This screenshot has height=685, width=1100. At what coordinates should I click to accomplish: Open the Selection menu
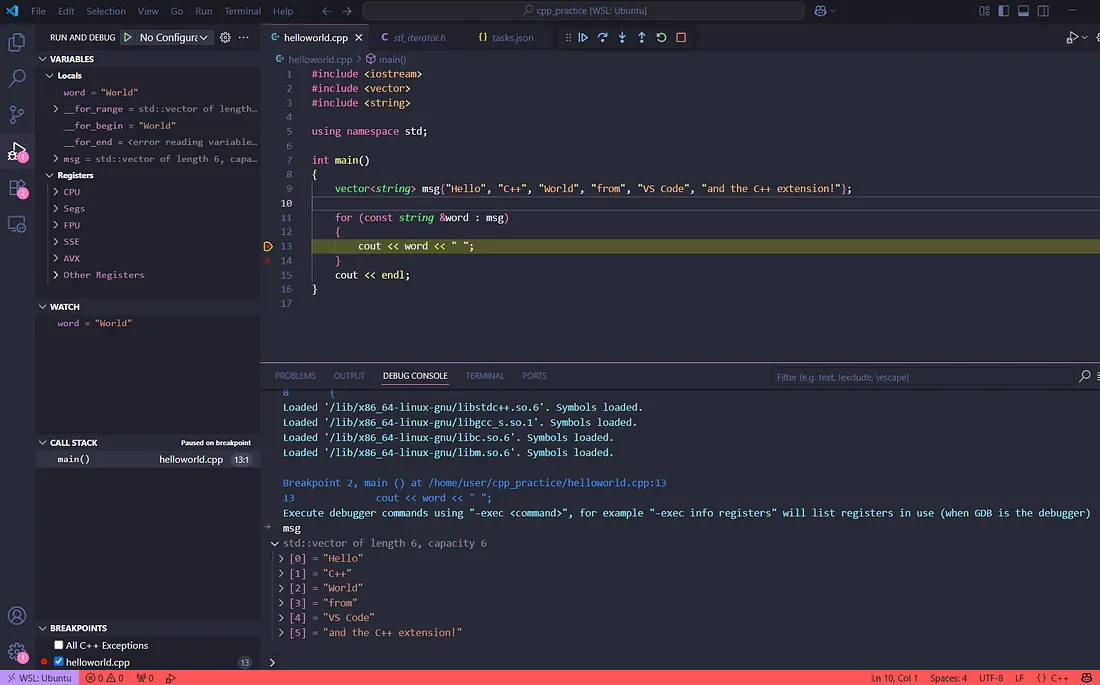[x=106, y=11]
